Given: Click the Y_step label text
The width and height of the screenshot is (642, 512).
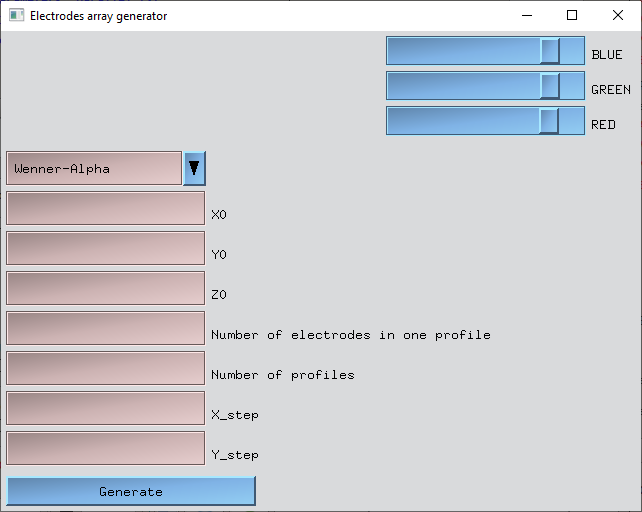Looking at the screenshot, I should [235, 455].
